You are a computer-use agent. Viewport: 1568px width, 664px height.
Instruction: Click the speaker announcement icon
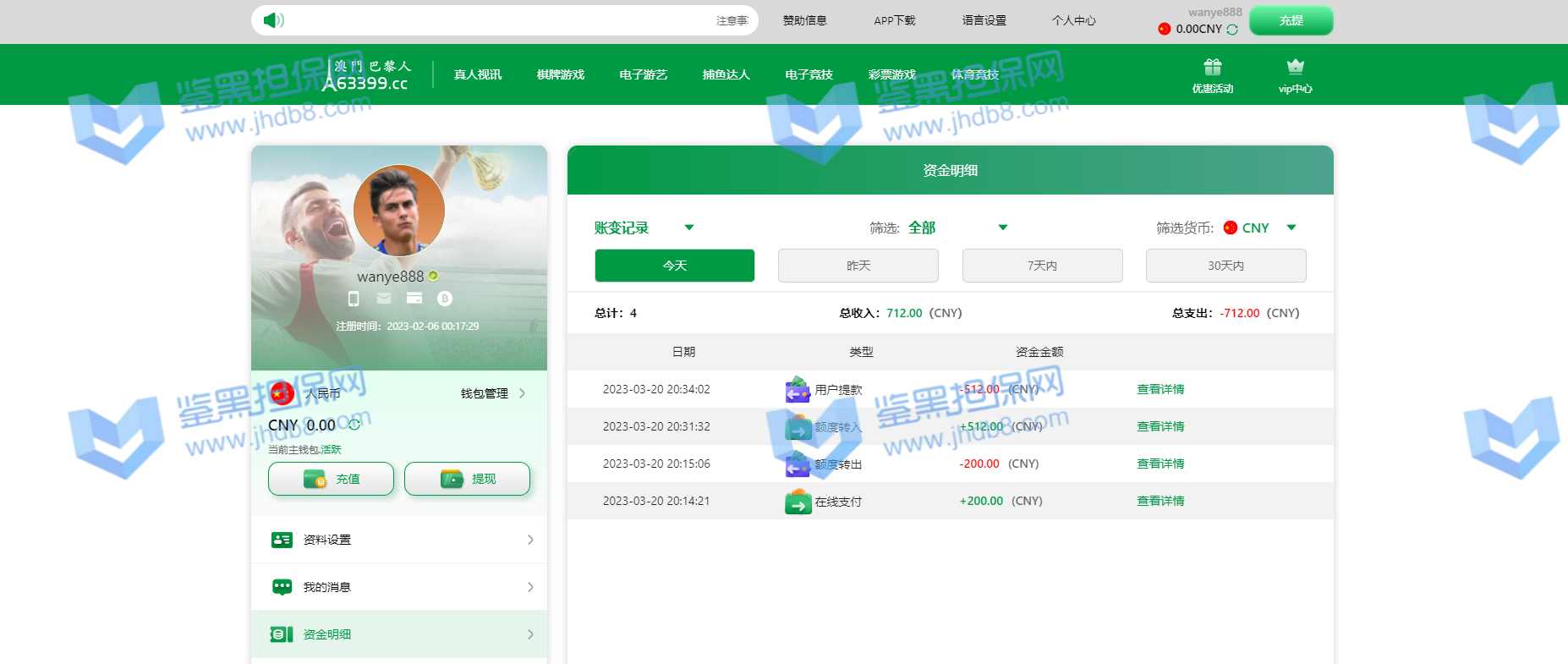(273, 20)
